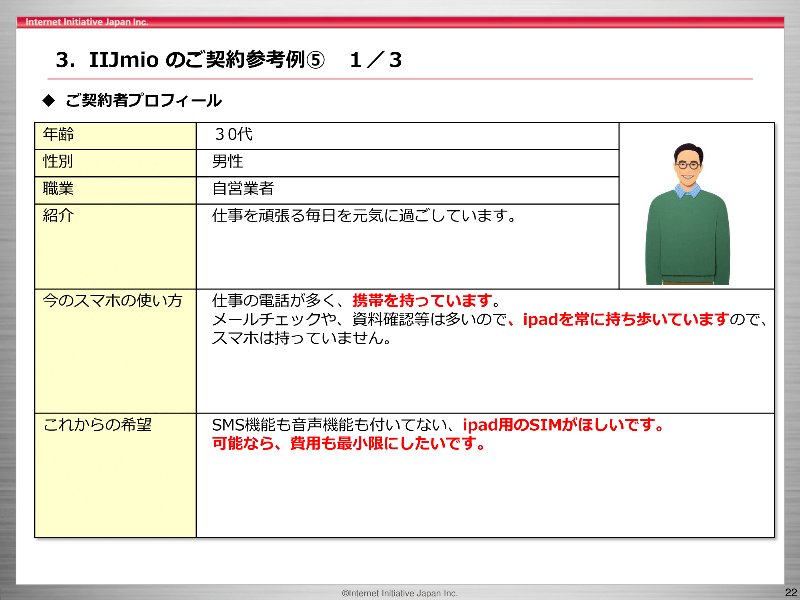Click the "1／3" page indicator in title

[x=376, y=60]
